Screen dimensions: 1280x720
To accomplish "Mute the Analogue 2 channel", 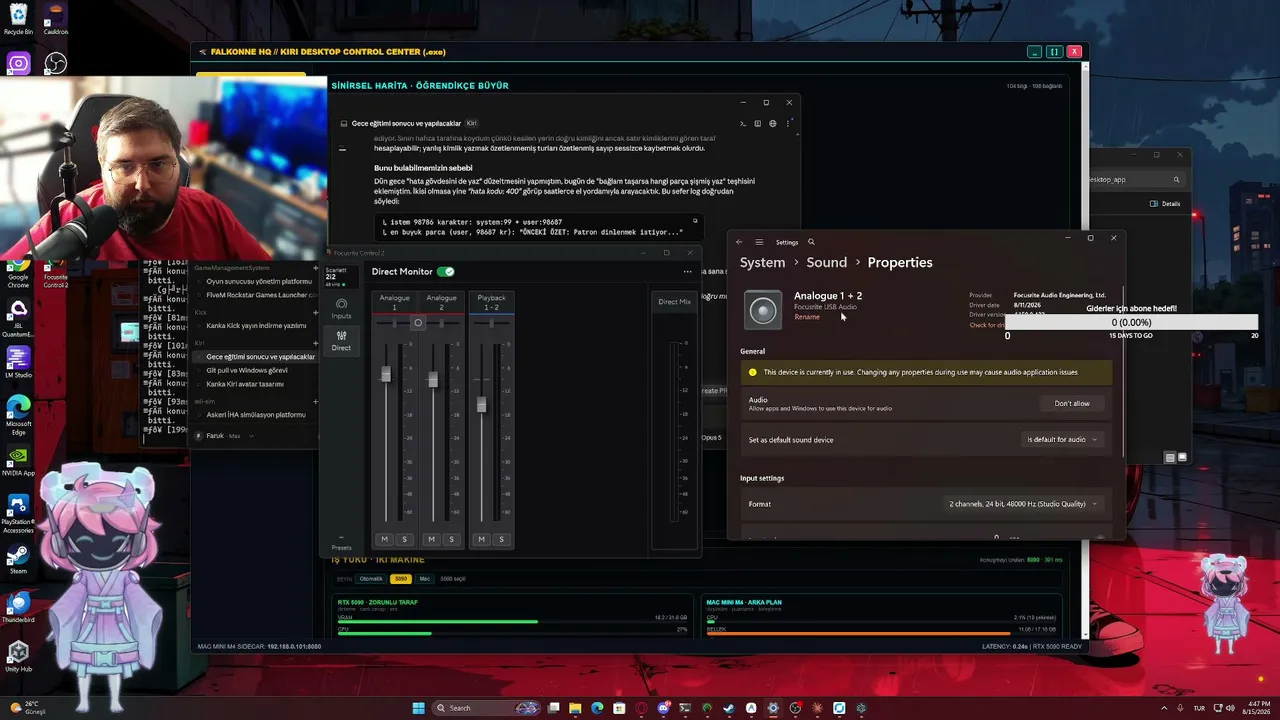I will pos(431,539).
